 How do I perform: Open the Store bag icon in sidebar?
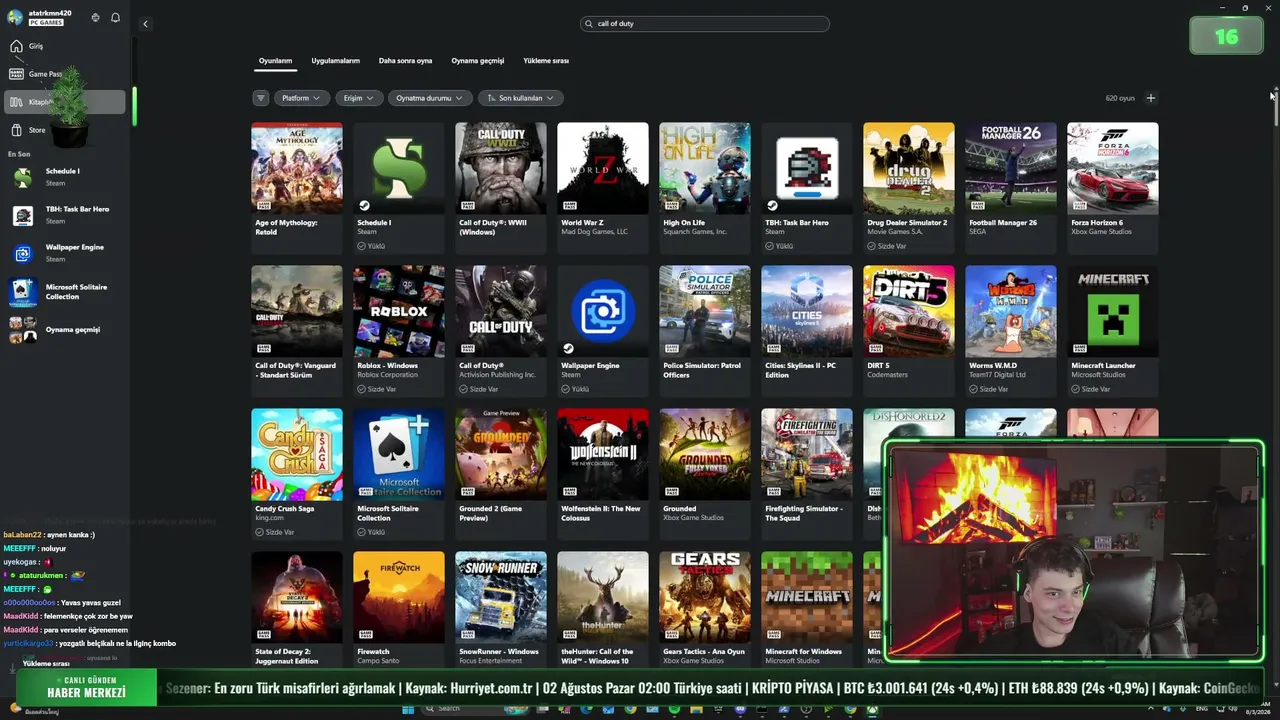pos(16,130)
